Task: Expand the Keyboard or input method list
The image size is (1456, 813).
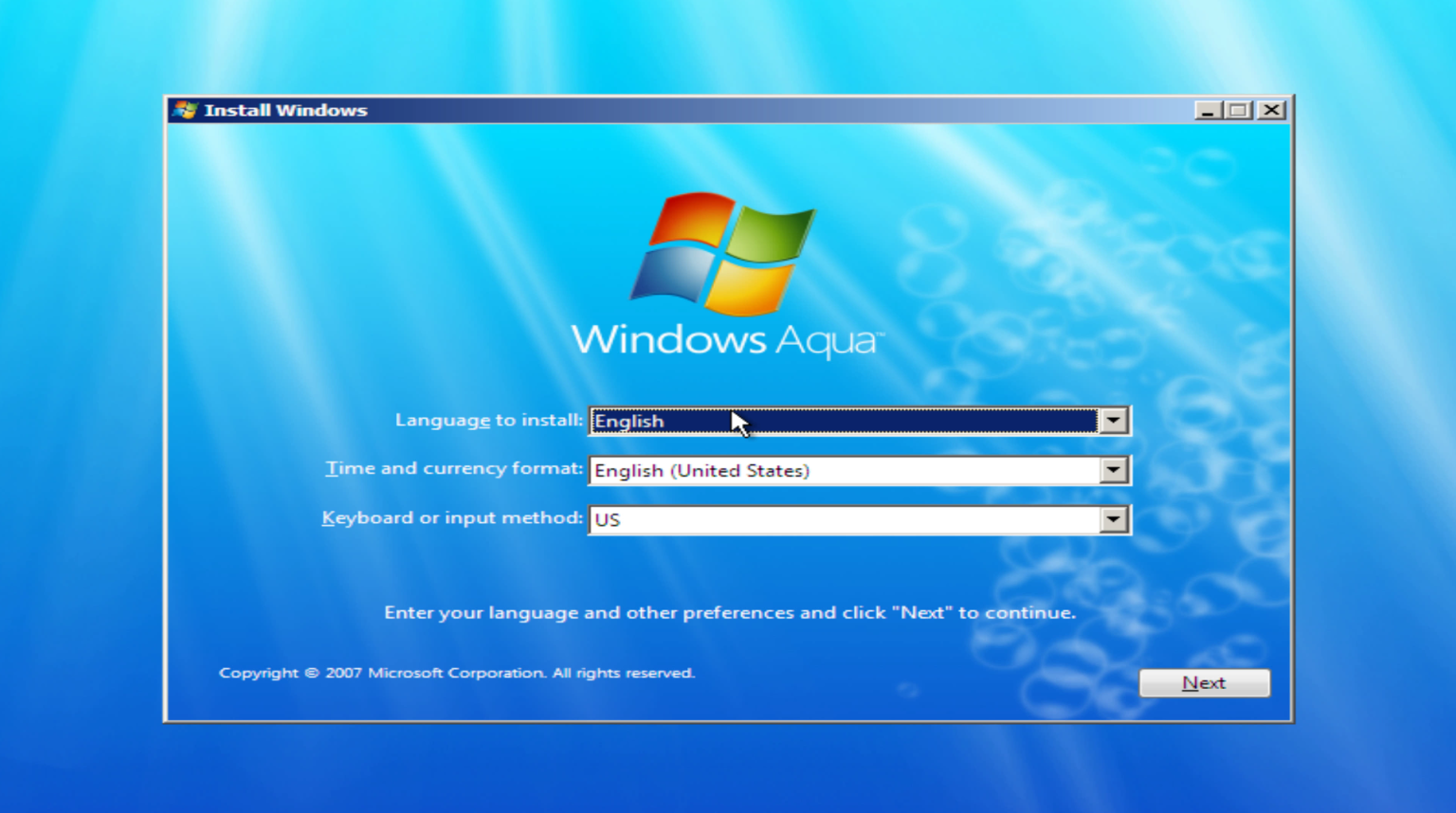Action: click(x=1114, y=519)
